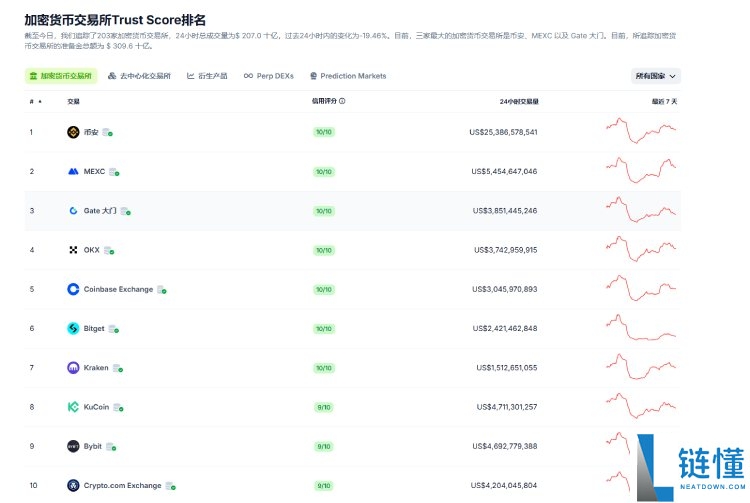Screen dimensions: 750x503
Task: Click volume US$3,742,959,915
Action: pyautogui.click(x=506, y=250)
